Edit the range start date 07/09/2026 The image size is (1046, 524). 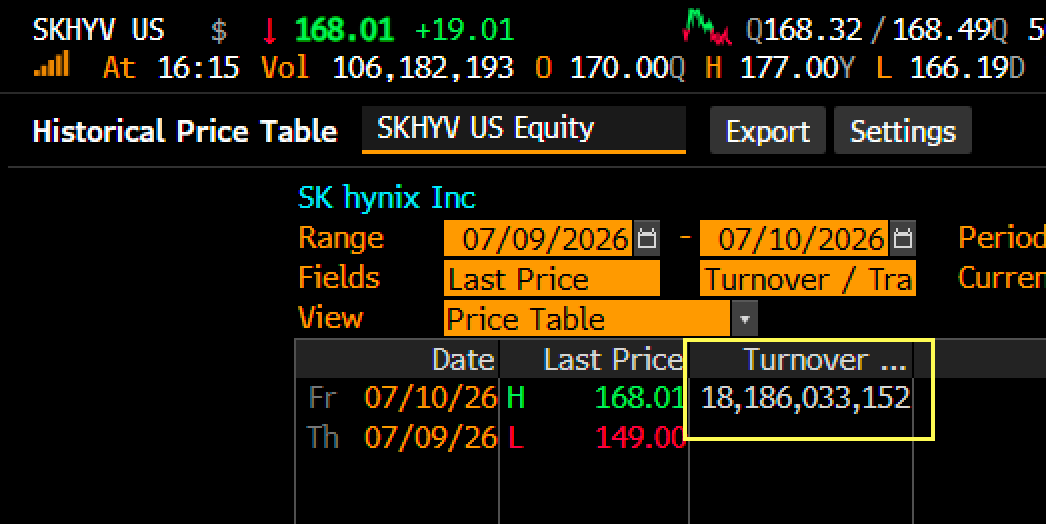[x=538, y=238]
